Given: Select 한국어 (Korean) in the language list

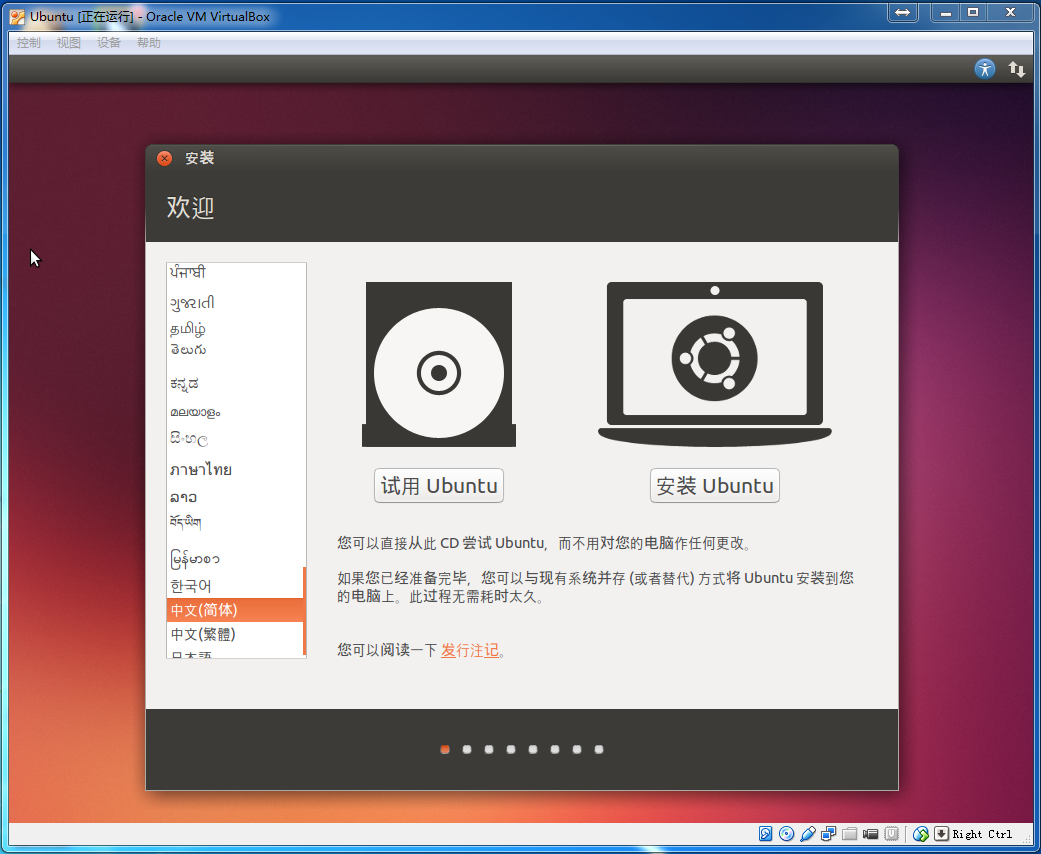Looking at the screenshot, I should [x=235, y=586].
